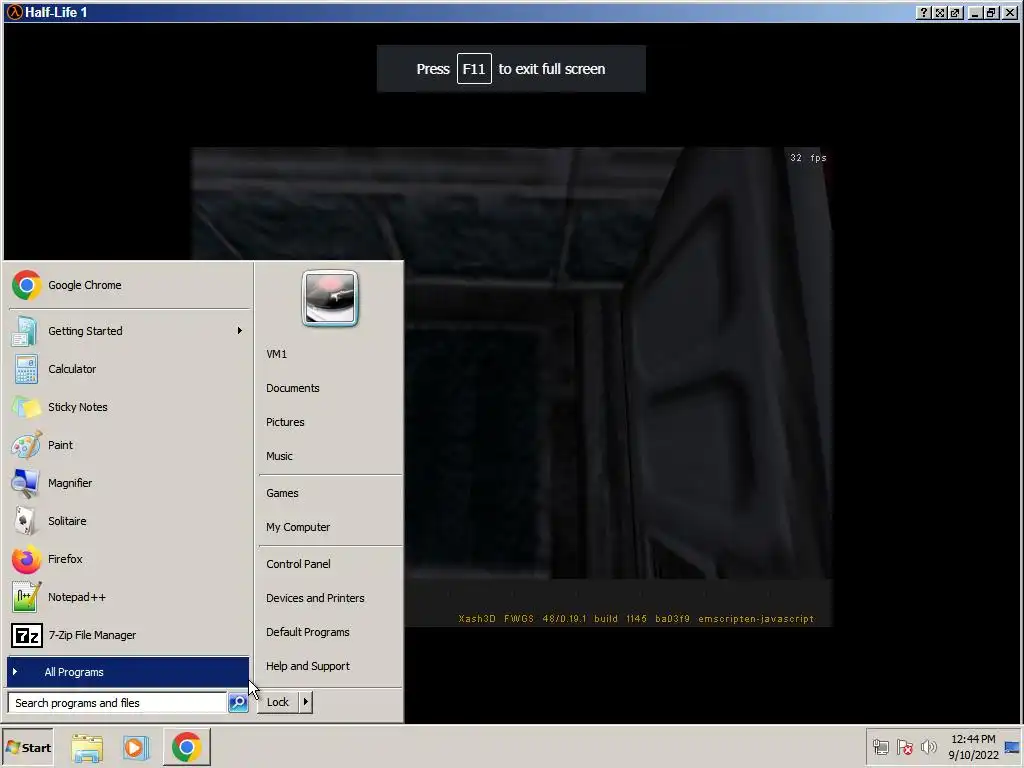This screenshot has height=768, width=1024.
Task: Click the help question mark title button
Action: click(923, 12)
